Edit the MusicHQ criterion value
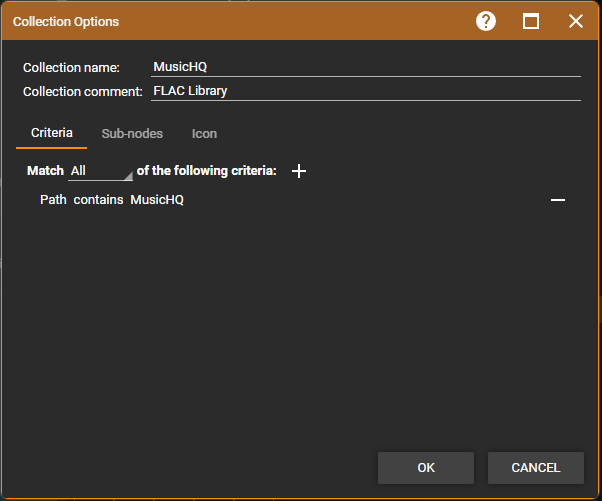Screen dimensions: 602x501 157,200
